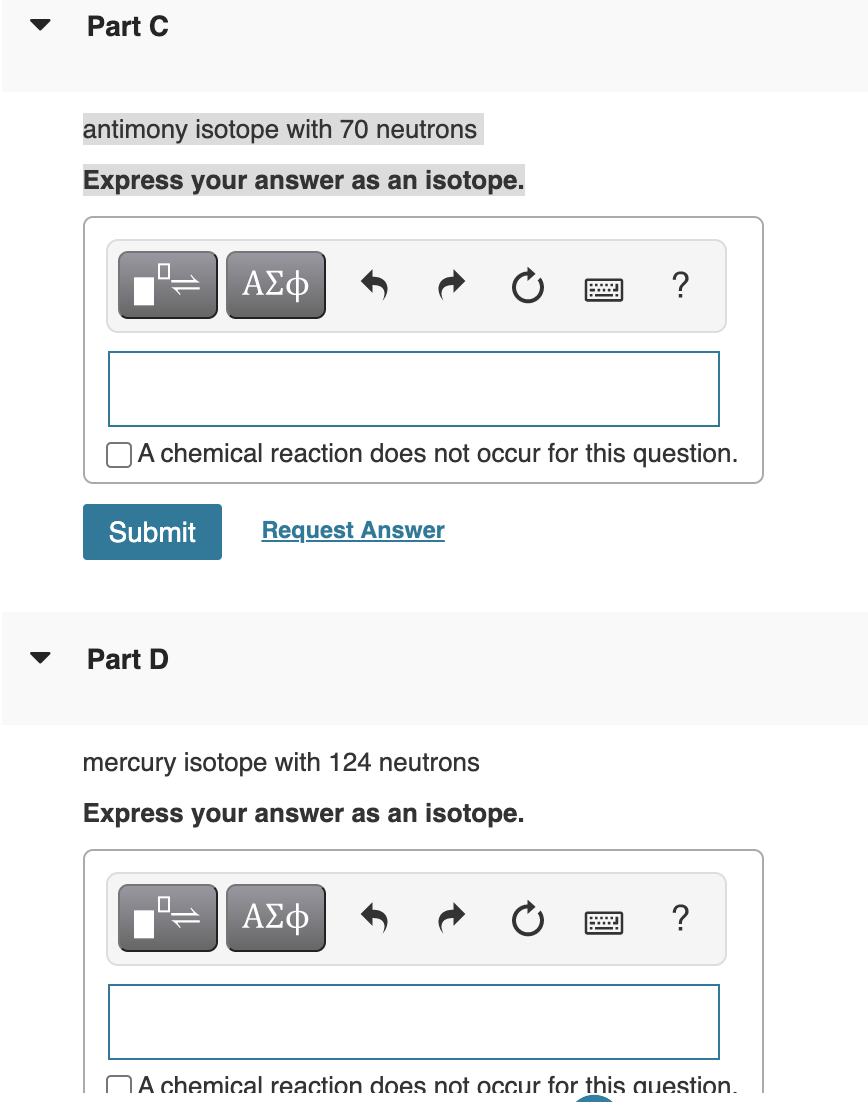The width and height of the screenshot is (868, 1102).
Task: Click the undo arrow in Part C toolbar
Action: coord(375,284)
